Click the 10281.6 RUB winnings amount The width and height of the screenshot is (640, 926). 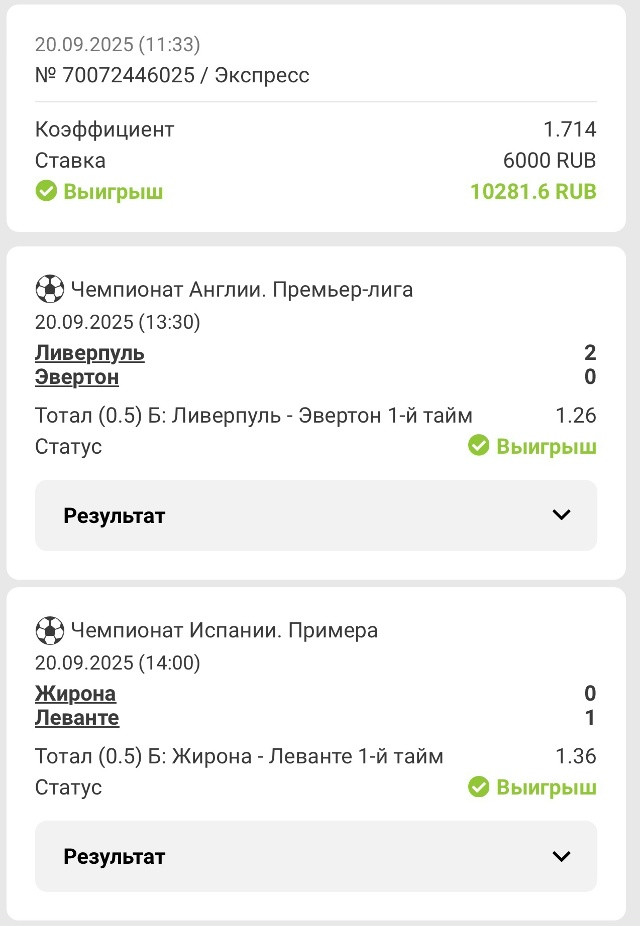(533, 191)
